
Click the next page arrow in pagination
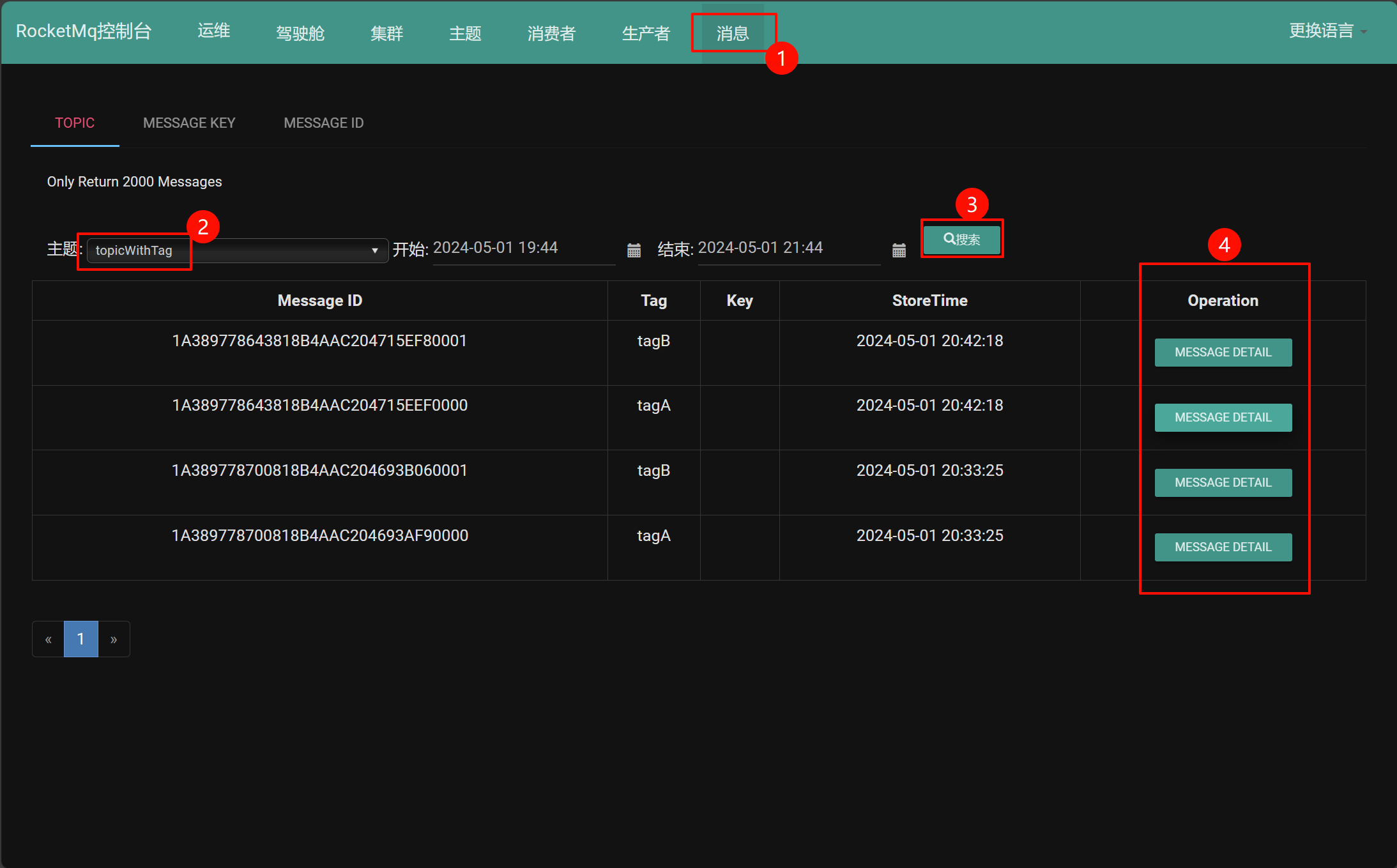point(114,639)
